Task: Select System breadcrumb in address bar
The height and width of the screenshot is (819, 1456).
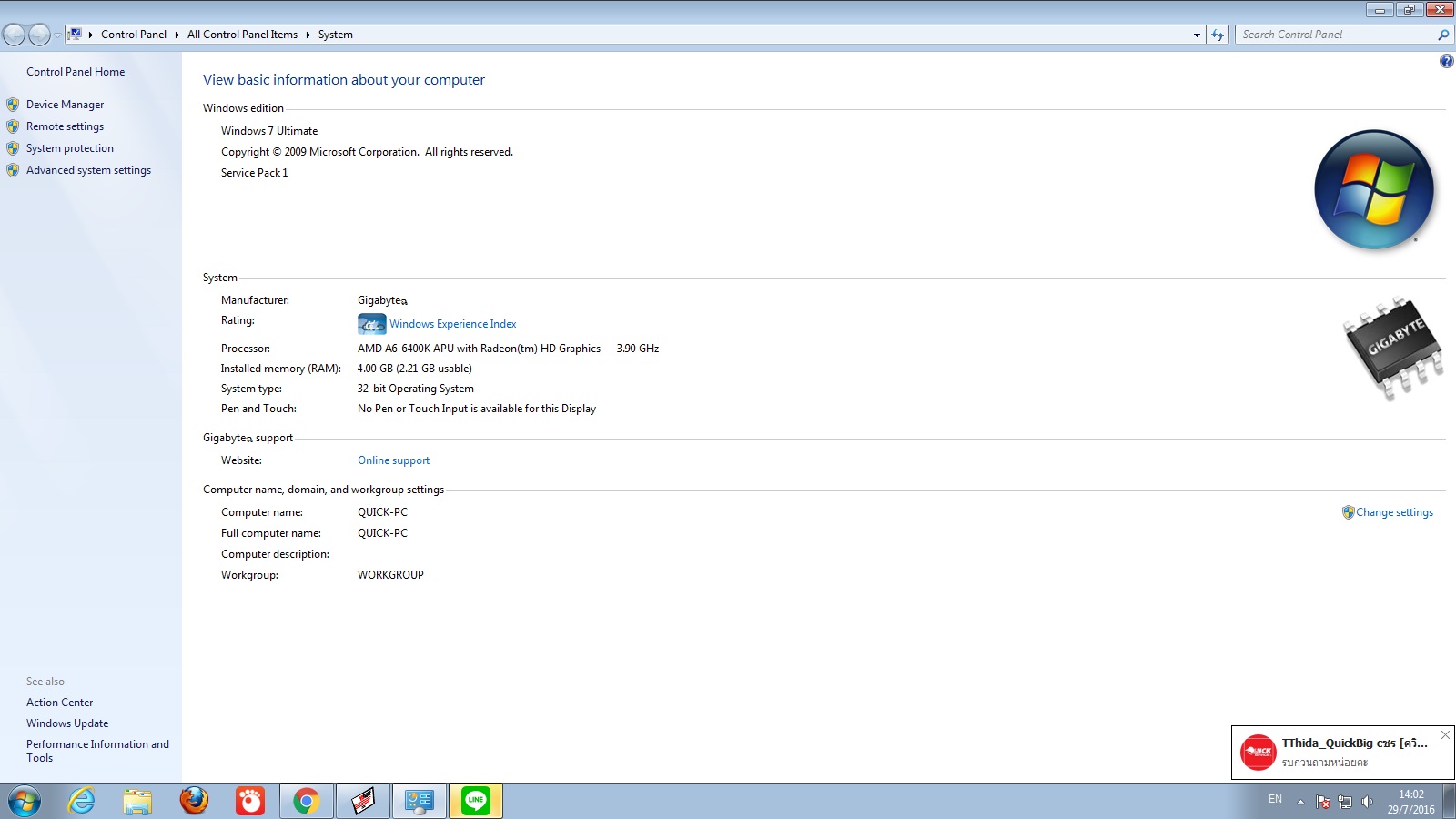Action: click(x=335, y=35)
